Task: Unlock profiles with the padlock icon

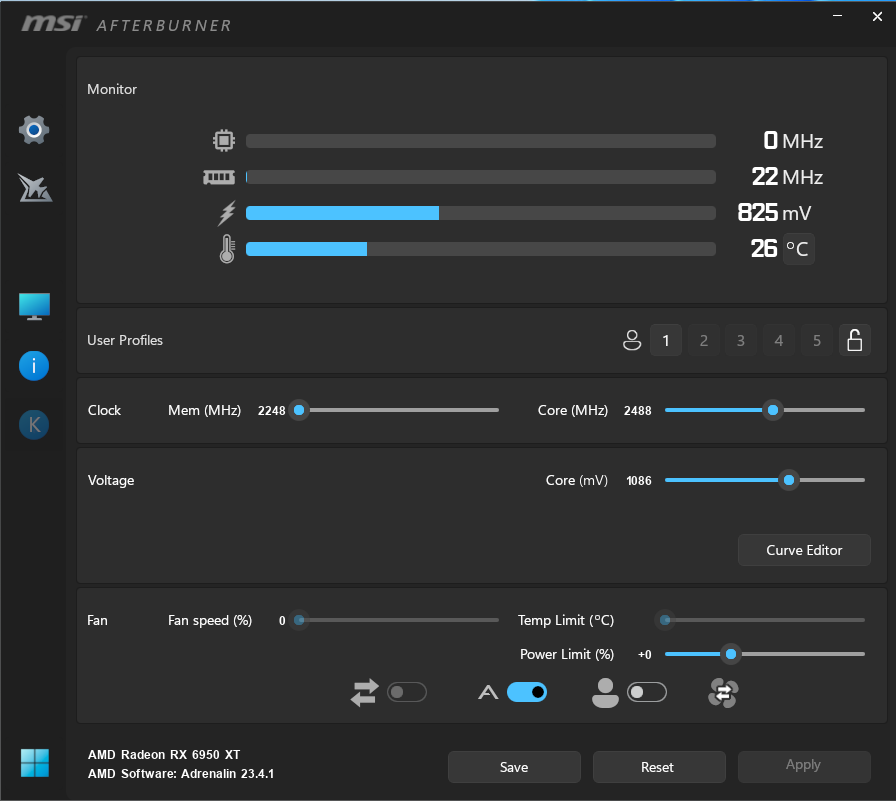Action: coord(855,341)
